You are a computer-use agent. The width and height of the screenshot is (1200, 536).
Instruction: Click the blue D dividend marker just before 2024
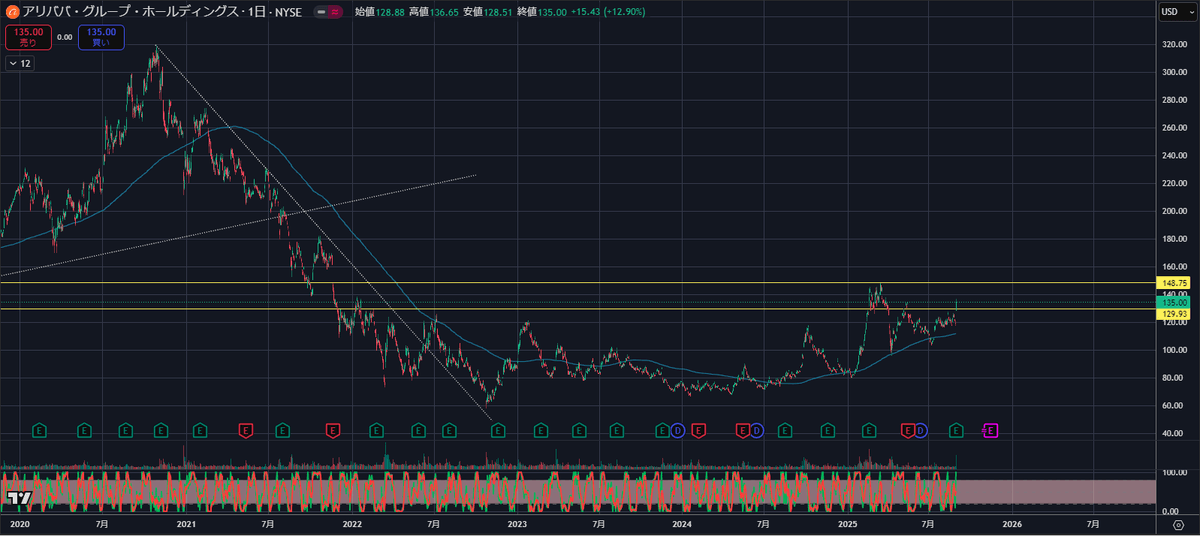point(677,431)
